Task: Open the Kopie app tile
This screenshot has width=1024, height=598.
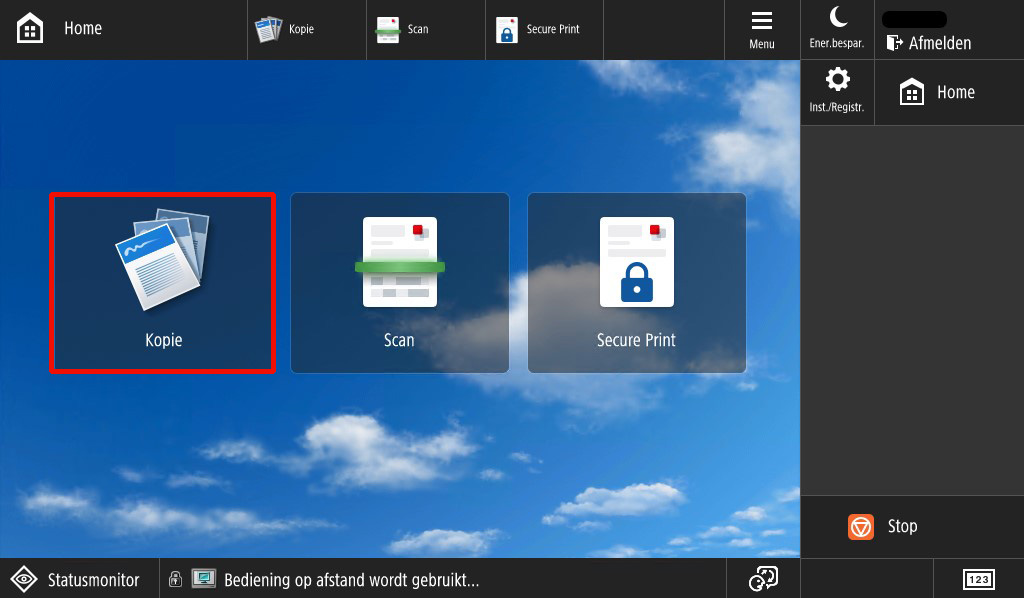Action: tap(162, 282)
